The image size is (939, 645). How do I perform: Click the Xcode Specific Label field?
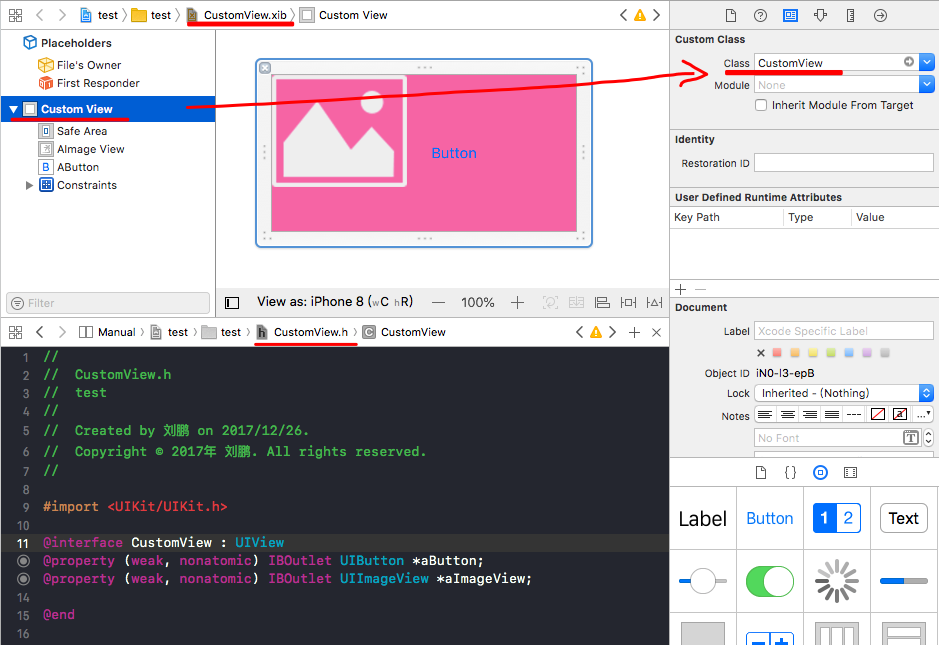(x=843, y=331)
